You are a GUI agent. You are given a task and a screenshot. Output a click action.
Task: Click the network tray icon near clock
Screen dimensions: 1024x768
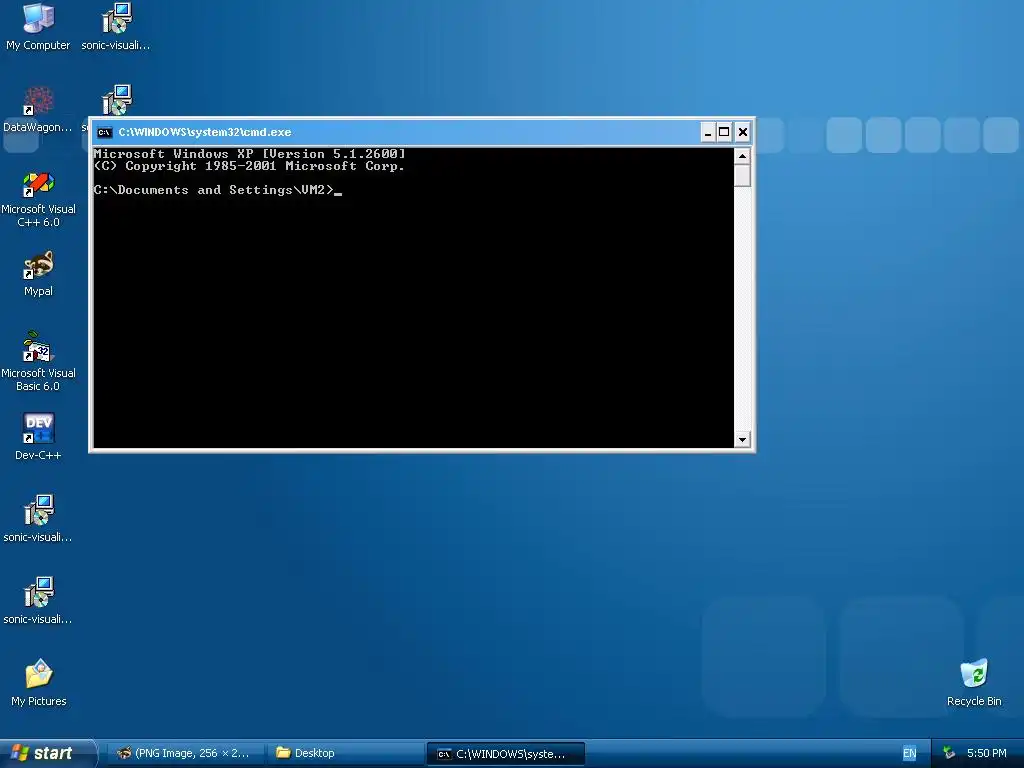[x=948, y=753]
